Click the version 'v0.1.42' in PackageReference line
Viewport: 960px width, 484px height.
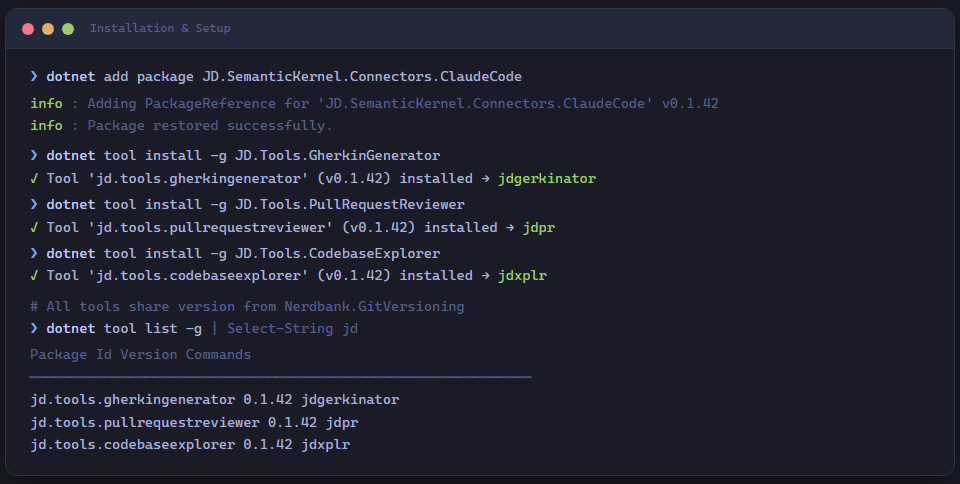[x=690, y=103]
